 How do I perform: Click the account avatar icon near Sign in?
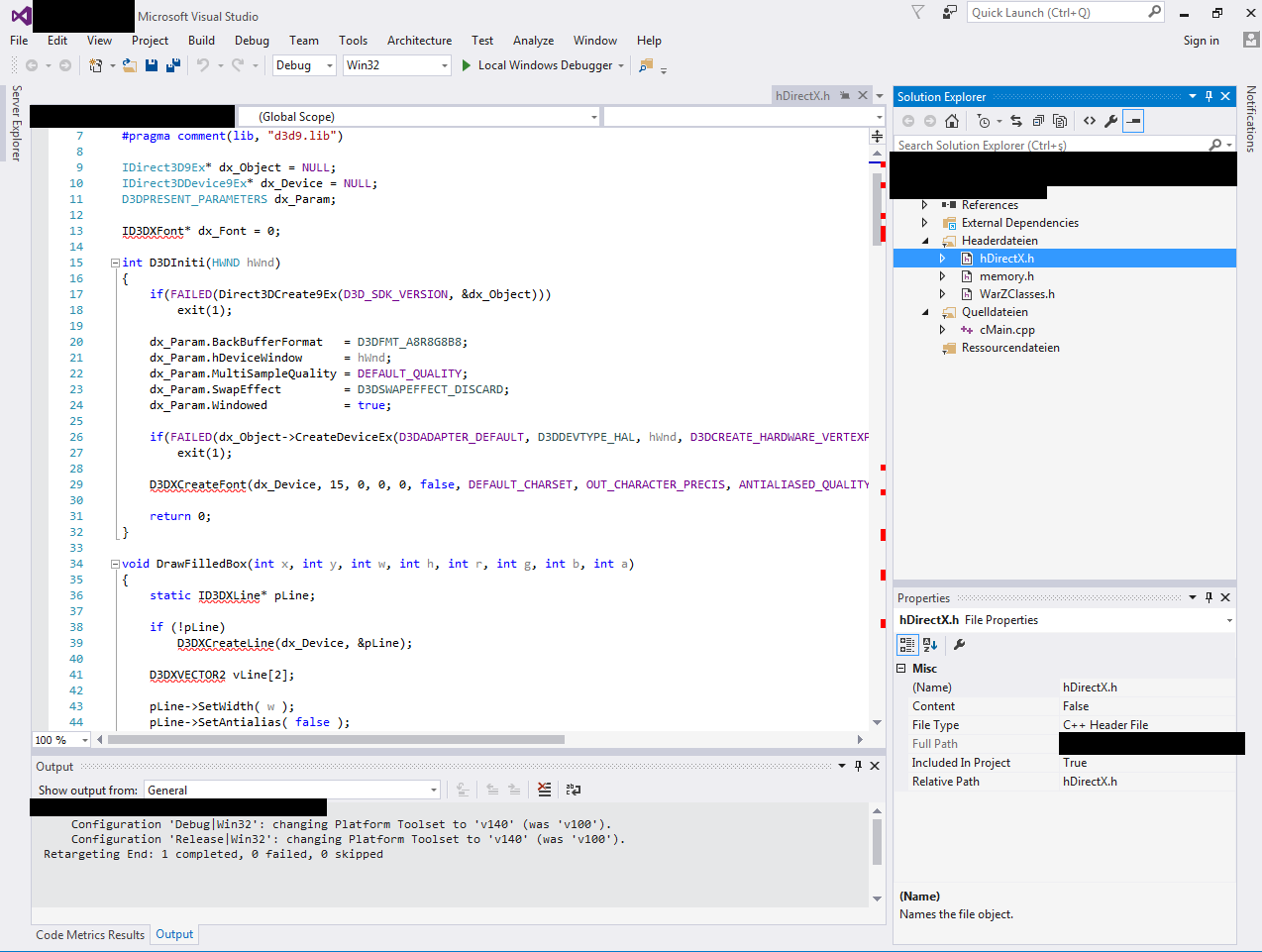coord(1251,40)
